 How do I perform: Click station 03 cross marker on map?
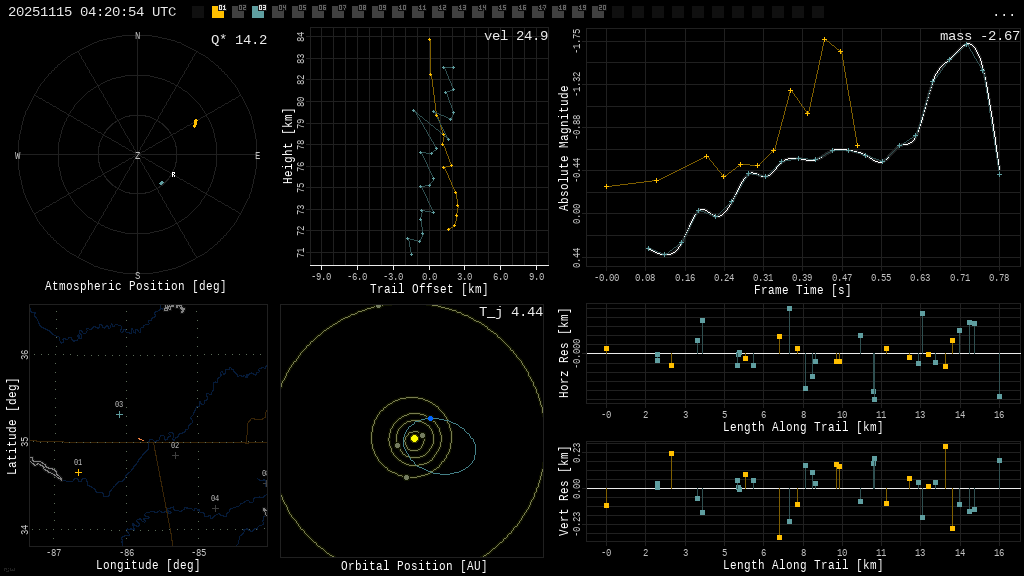pyautogui.click(x=119, y=414)
